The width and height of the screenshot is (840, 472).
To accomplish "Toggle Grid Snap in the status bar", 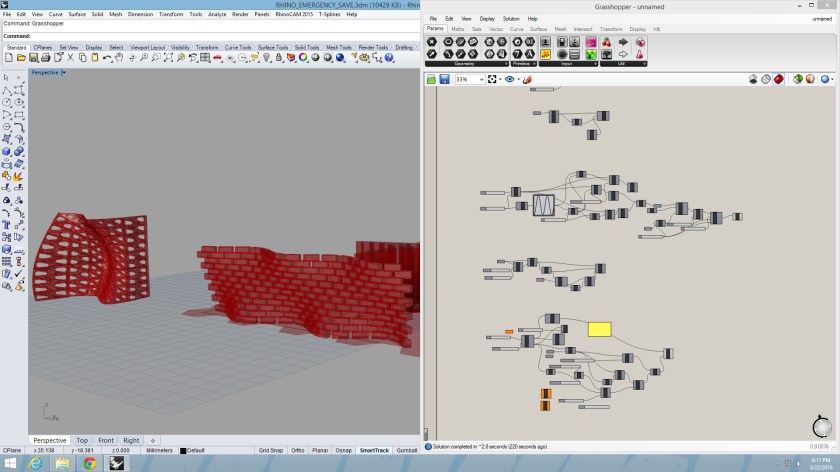I will 271,450.
